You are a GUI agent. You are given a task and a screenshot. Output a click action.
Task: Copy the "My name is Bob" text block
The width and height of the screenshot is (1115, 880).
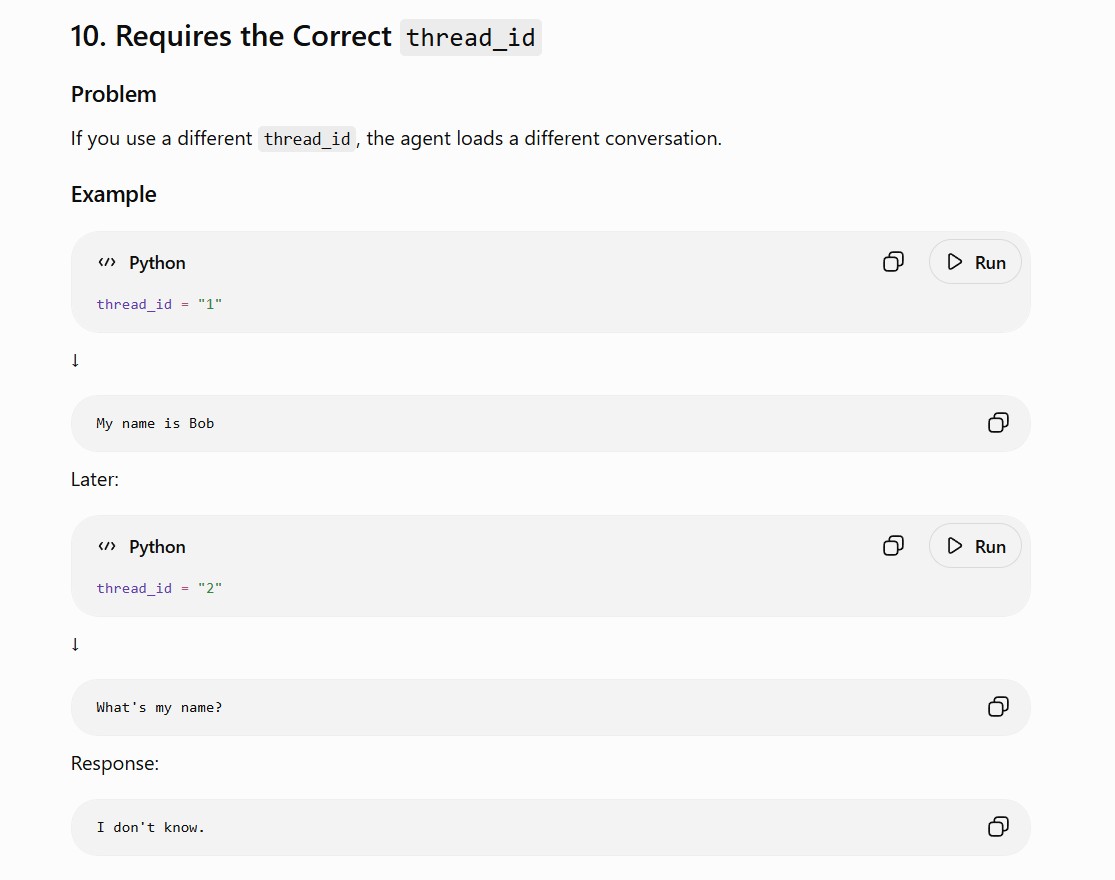[x=998, y=423]
